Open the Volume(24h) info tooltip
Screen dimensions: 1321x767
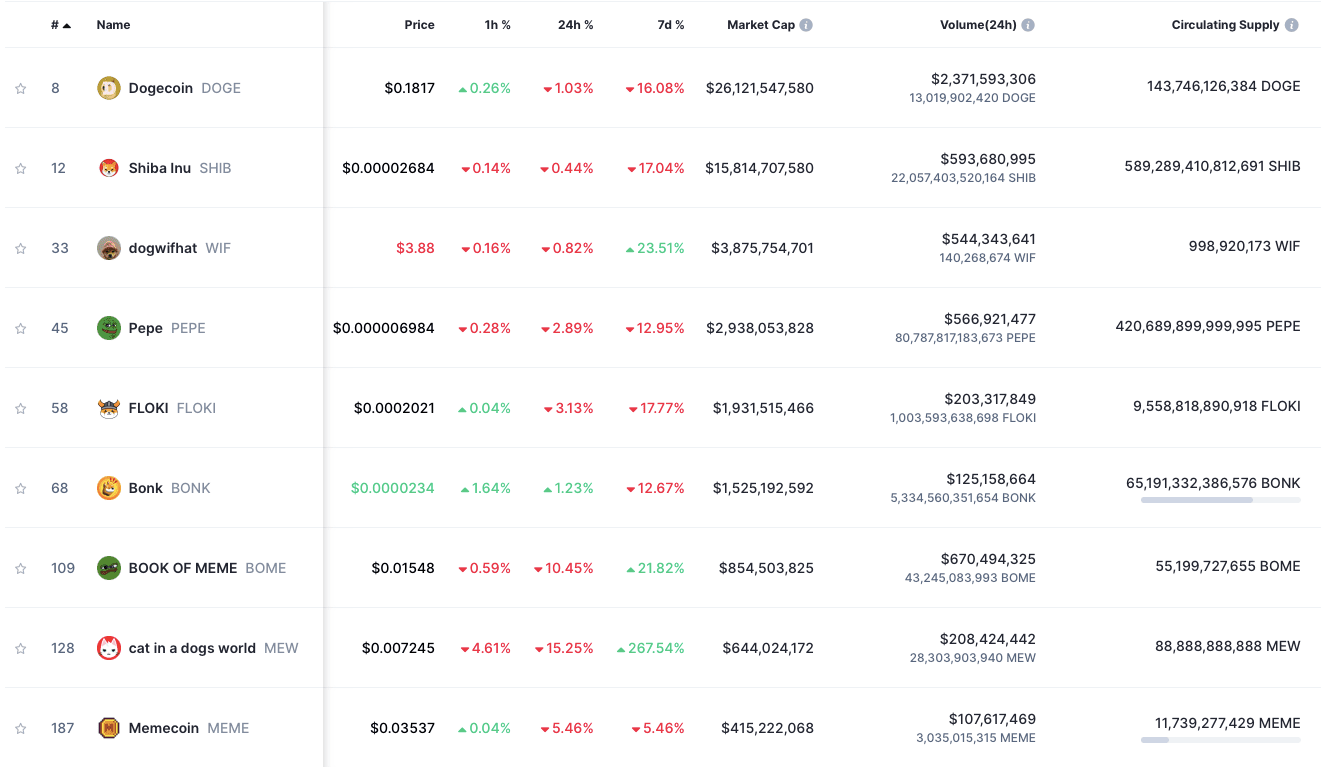coord(1030,24)
